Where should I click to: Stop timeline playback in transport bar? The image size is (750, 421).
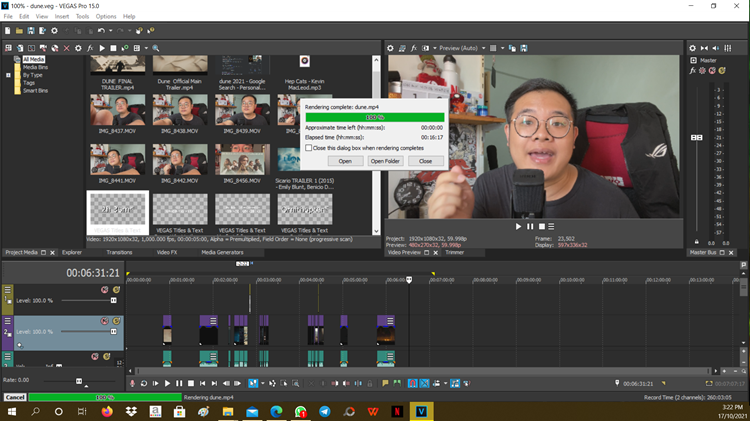click(191, 383)
